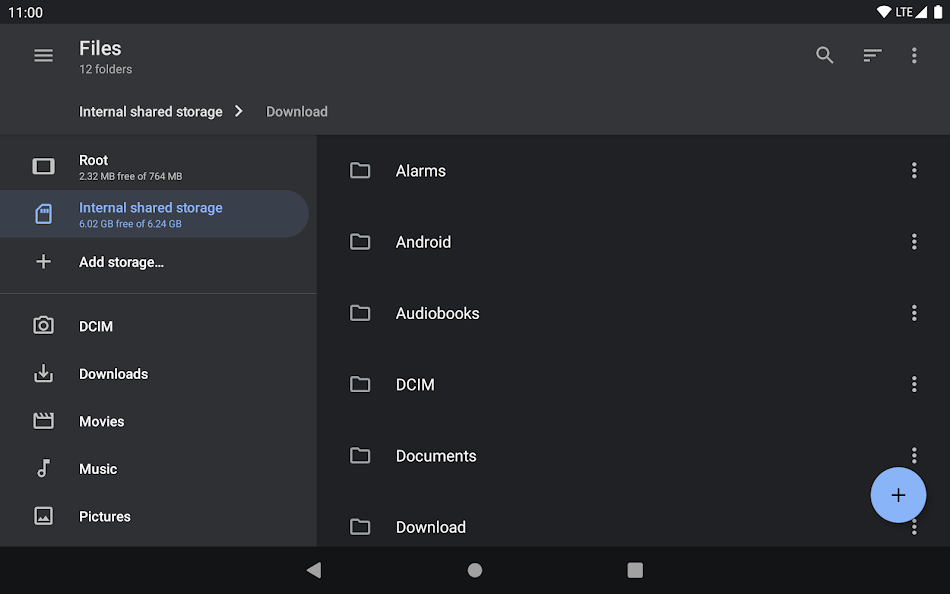Open Downloads shortcut in sidebar
This screenshot has height=594, width=950.
(x=113, y=374)
